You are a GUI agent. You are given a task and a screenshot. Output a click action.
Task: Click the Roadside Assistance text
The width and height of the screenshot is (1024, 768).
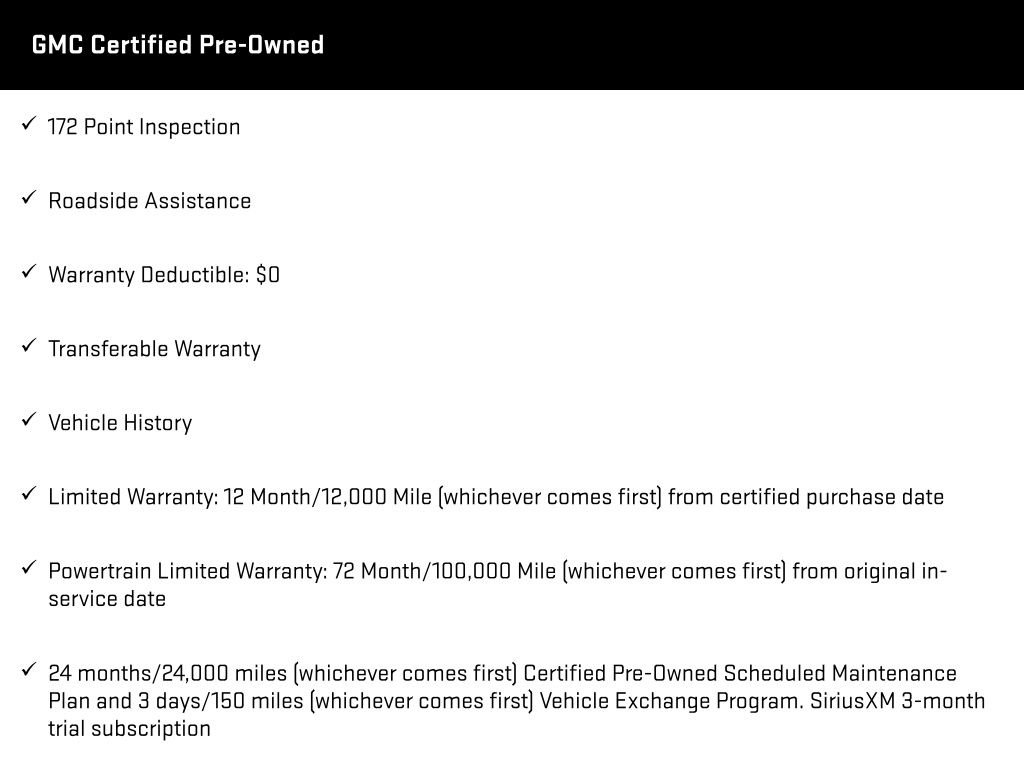pyautogui.click(x=149, y=201)
